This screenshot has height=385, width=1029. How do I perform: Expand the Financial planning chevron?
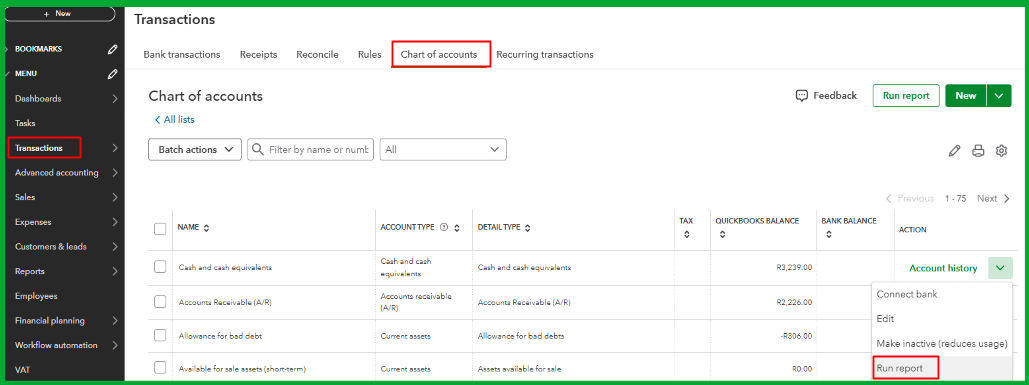(x=115, y=321)
